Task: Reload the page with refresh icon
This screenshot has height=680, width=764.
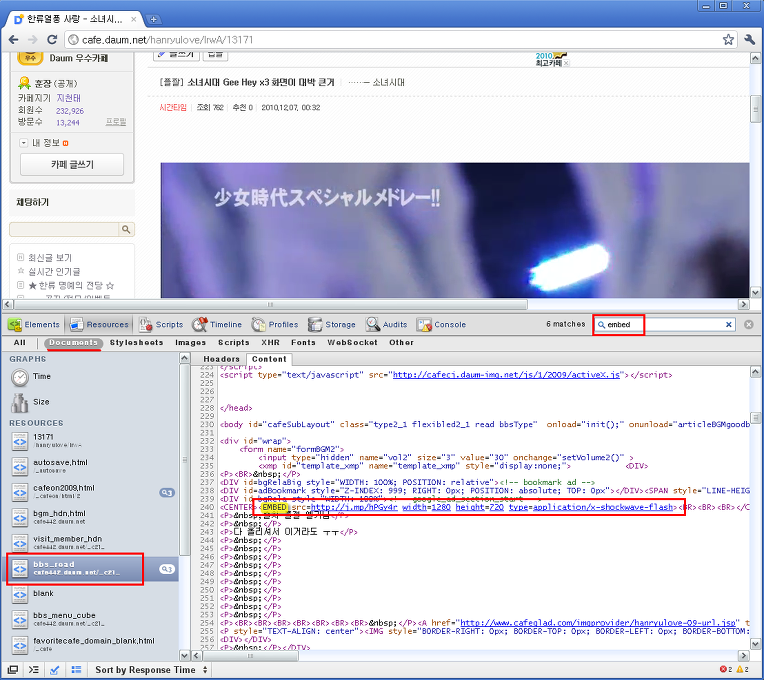Action: pyautogui.click(x=52, y=39)
